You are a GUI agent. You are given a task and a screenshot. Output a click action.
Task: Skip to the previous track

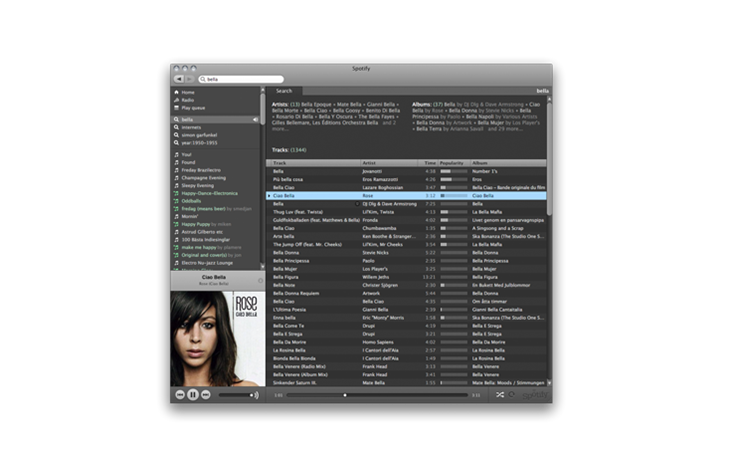click(180, 395)
